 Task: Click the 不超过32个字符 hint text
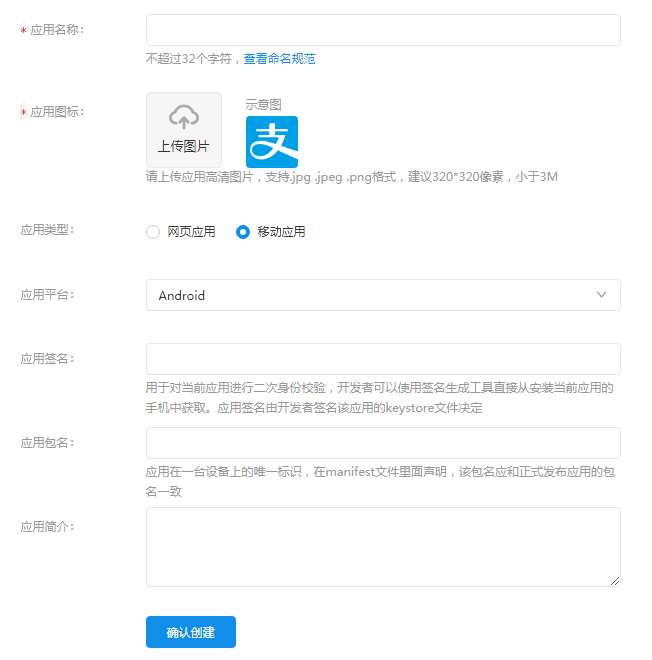[x=189, y=59]
